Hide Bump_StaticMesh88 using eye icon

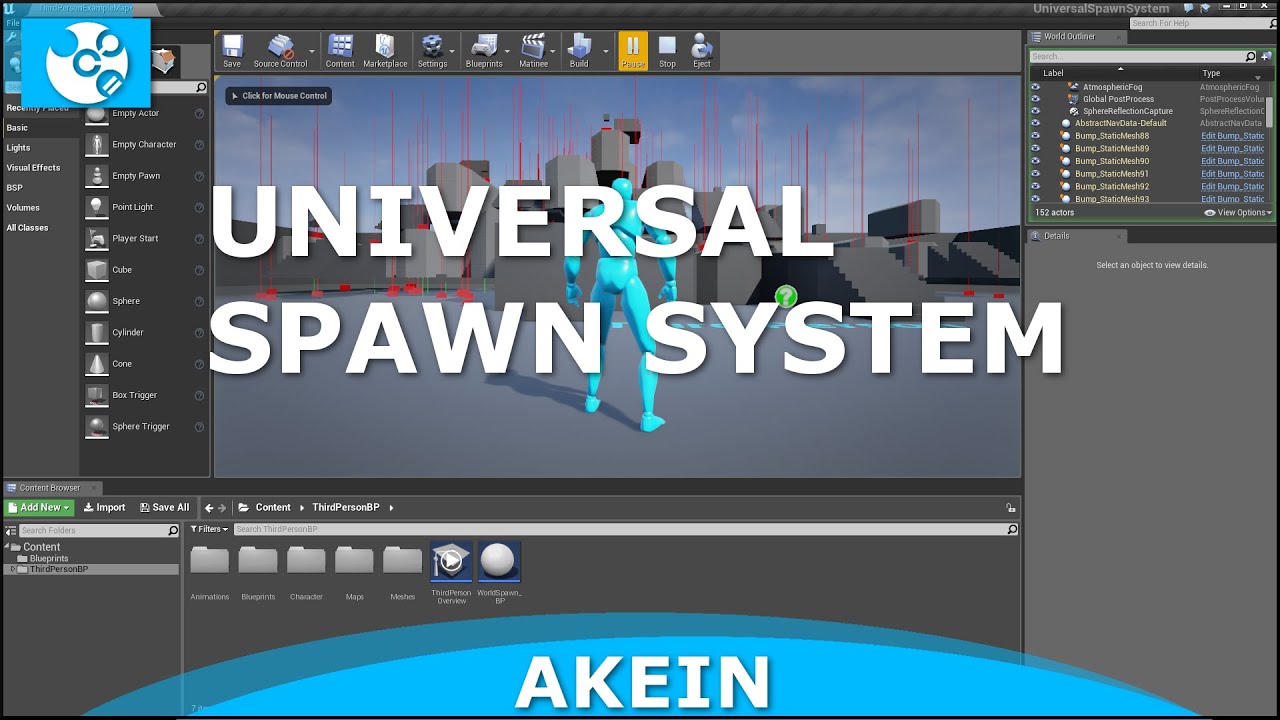click(x=1036, y=136)
